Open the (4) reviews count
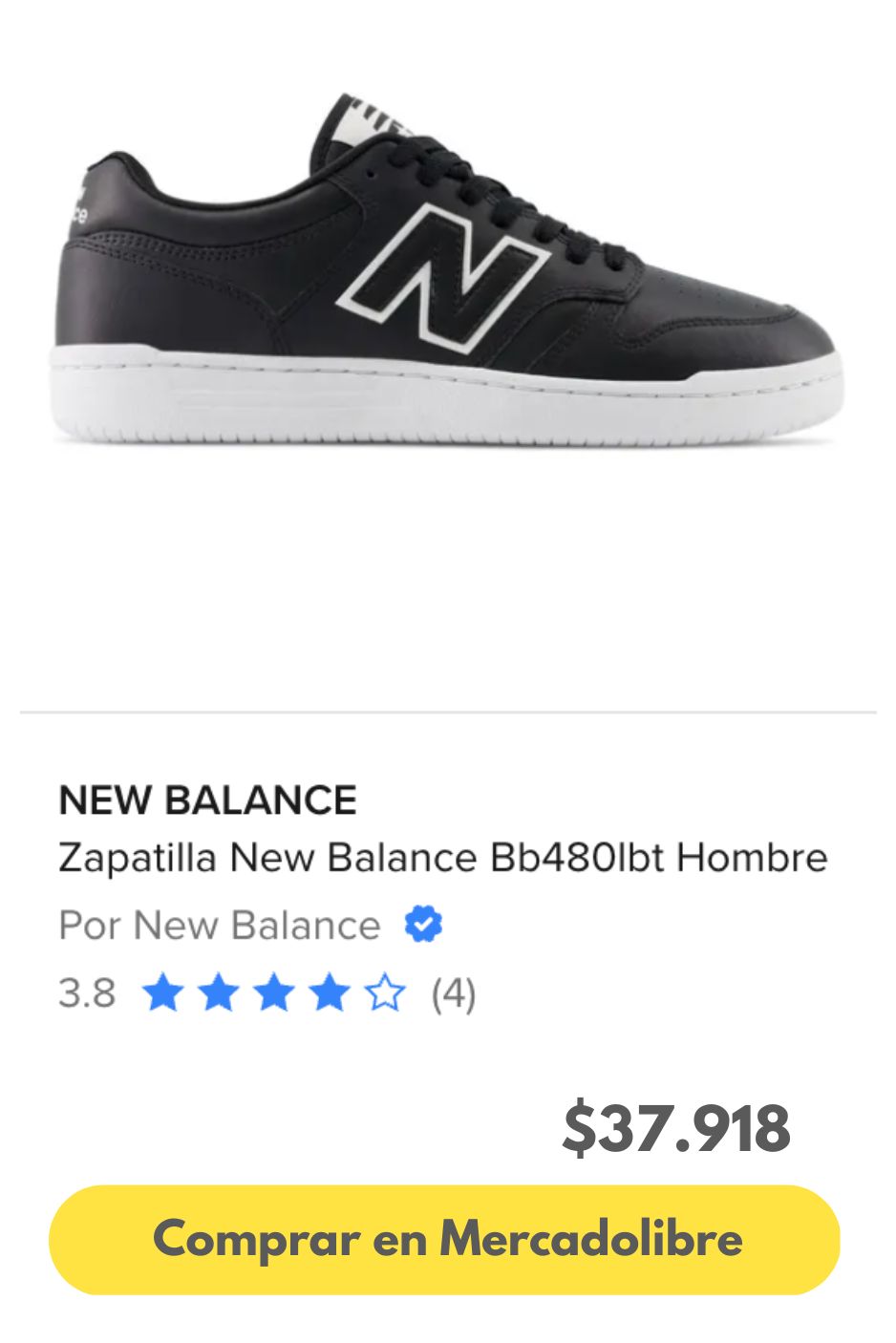896x1343 pixels. (x=453, y=993)
